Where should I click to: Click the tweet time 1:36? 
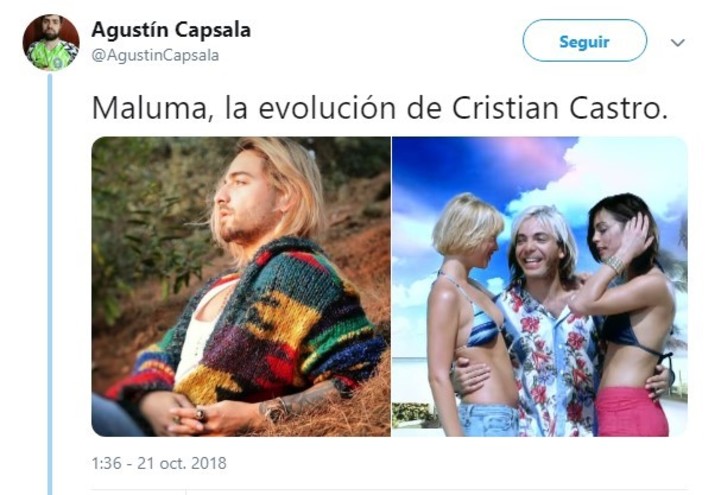pos(107,463)
